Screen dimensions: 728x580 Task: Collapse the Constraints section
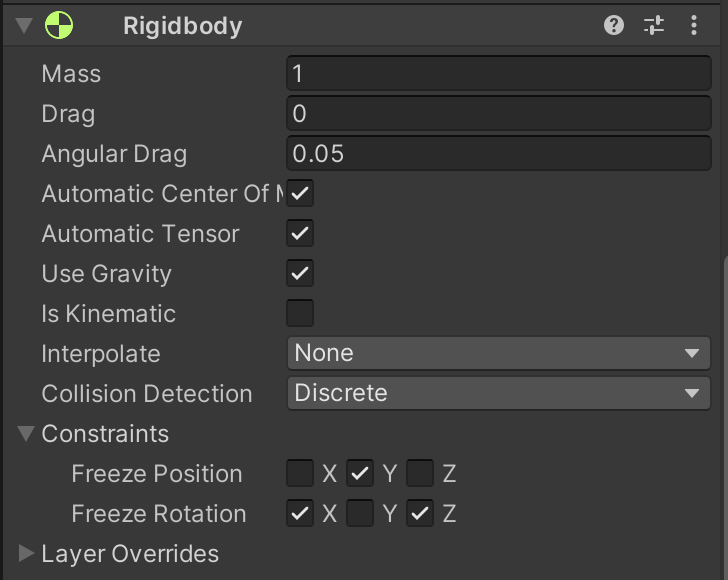26,434
